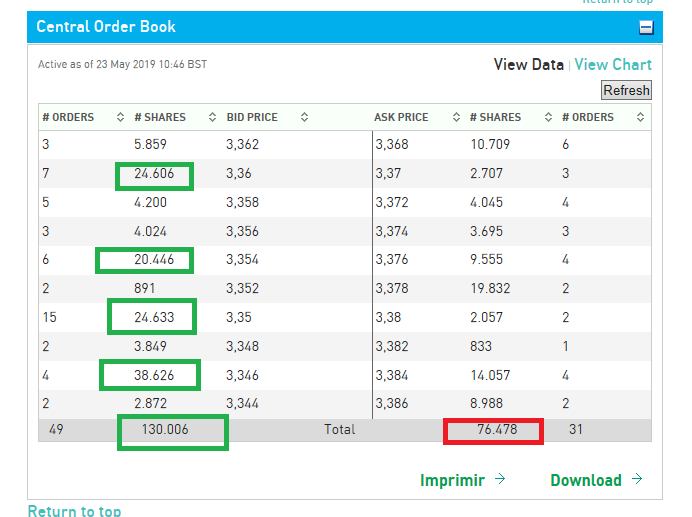Select ask price 3,38 cell
This screenshot has height=517, width=692.
[388, 317]
